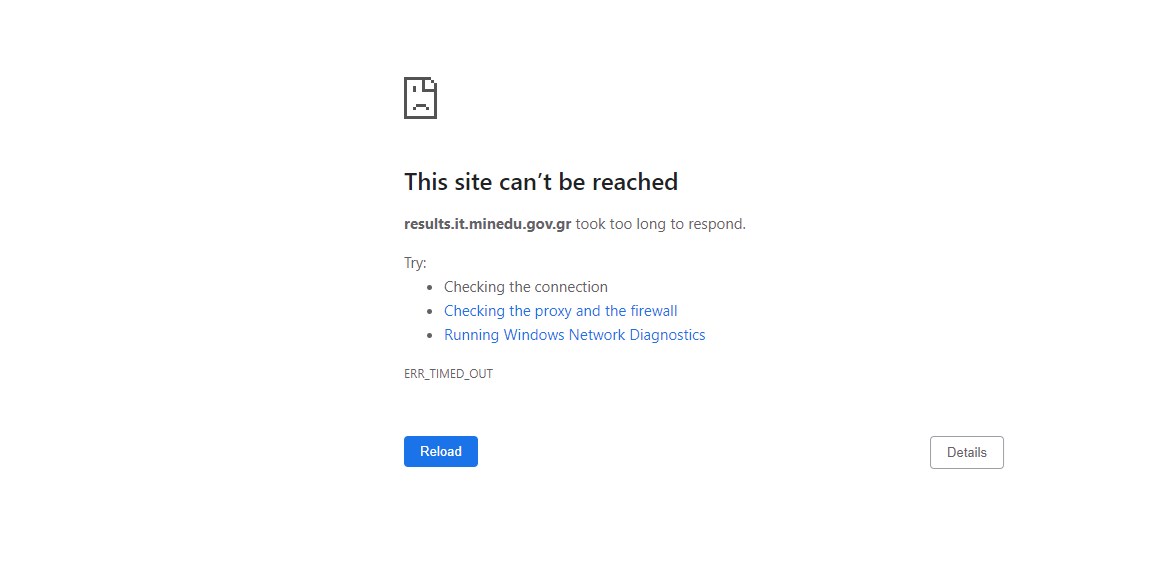Image resolution: width=1151 pixels, height=569 pixels.
Task: Click the word "firewall" in the link
Action: pyautogui.click(x=654, y=311)
